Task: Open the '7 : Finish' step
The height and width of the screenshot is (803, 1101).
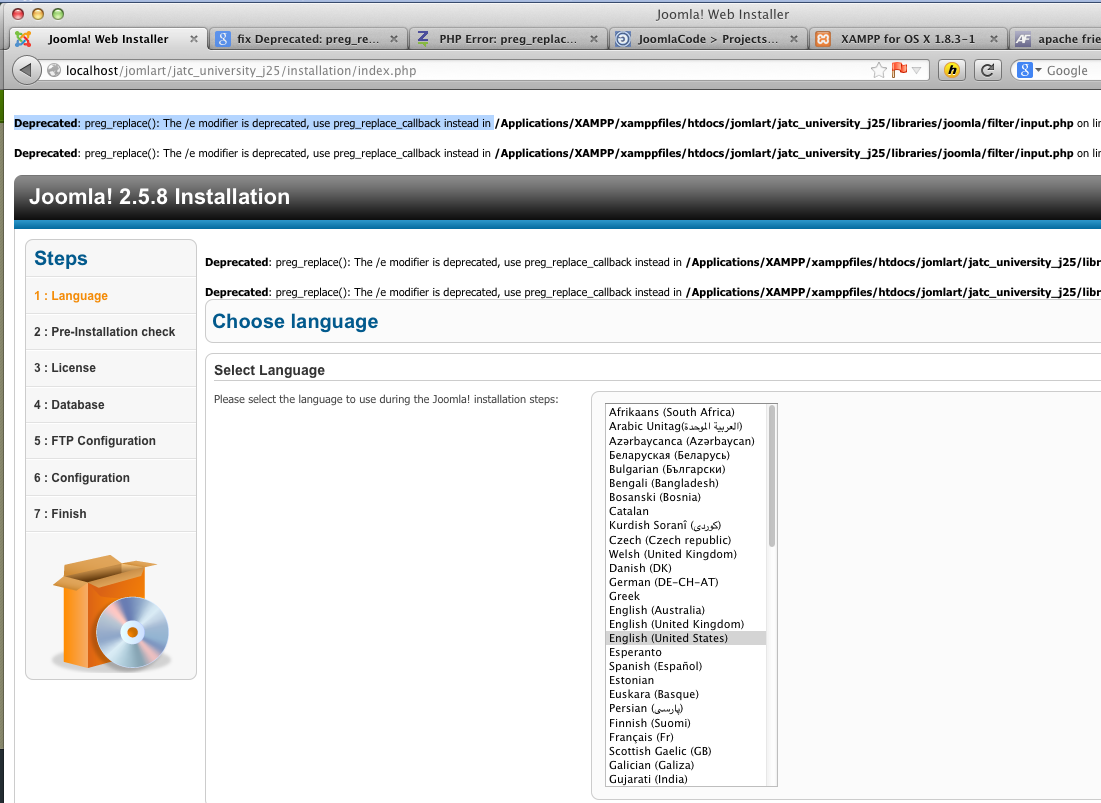Action: 60,513
